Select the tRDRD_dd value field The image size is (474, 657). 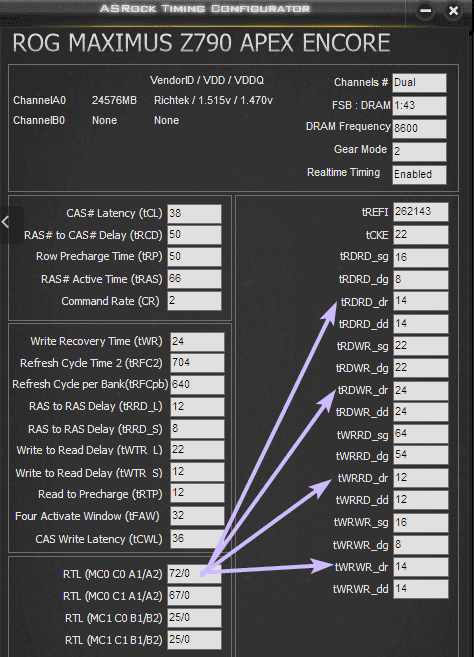[421, 324]
